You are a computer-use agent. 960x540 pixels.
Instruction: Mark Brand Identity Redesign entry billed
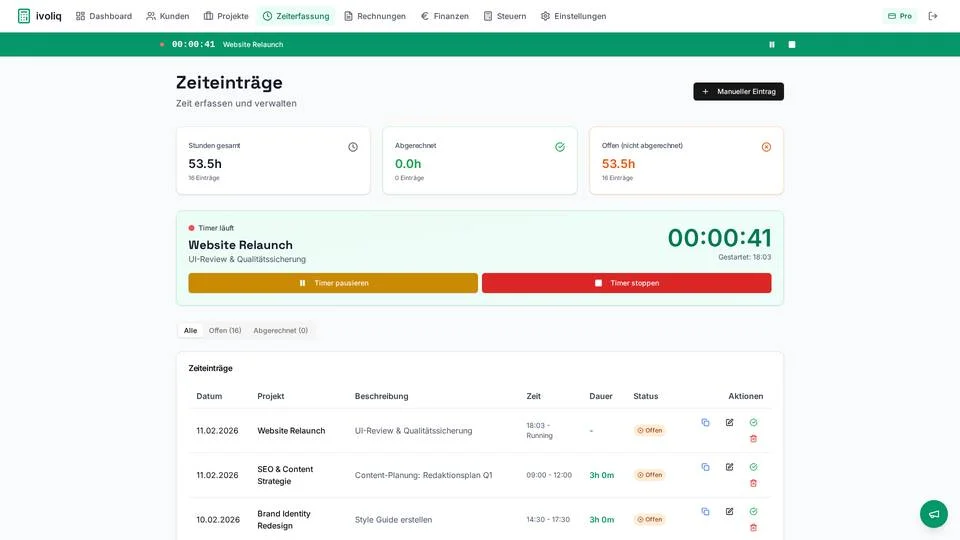click(753, 511)
